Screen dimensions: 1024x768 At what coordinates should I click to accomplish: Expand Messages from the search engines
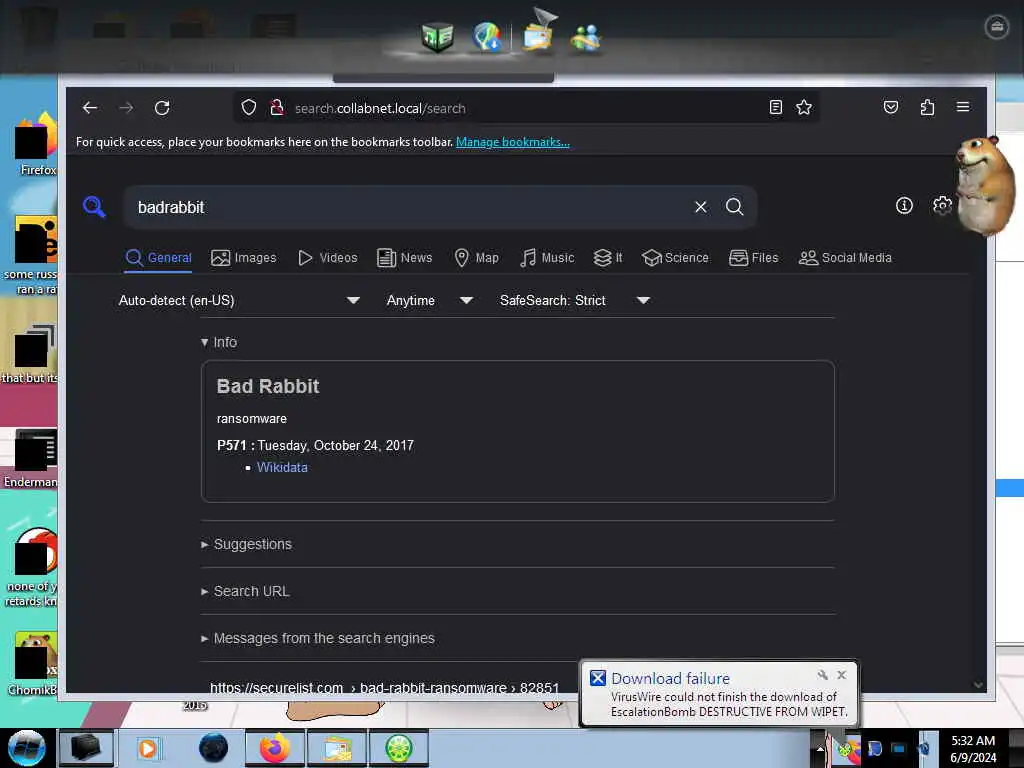(317, 638)
